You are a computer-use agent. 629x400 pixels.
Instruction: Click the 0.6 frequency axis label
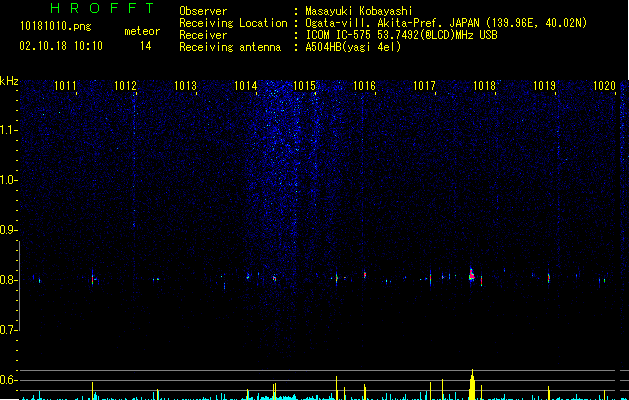(x=8, y=380)
